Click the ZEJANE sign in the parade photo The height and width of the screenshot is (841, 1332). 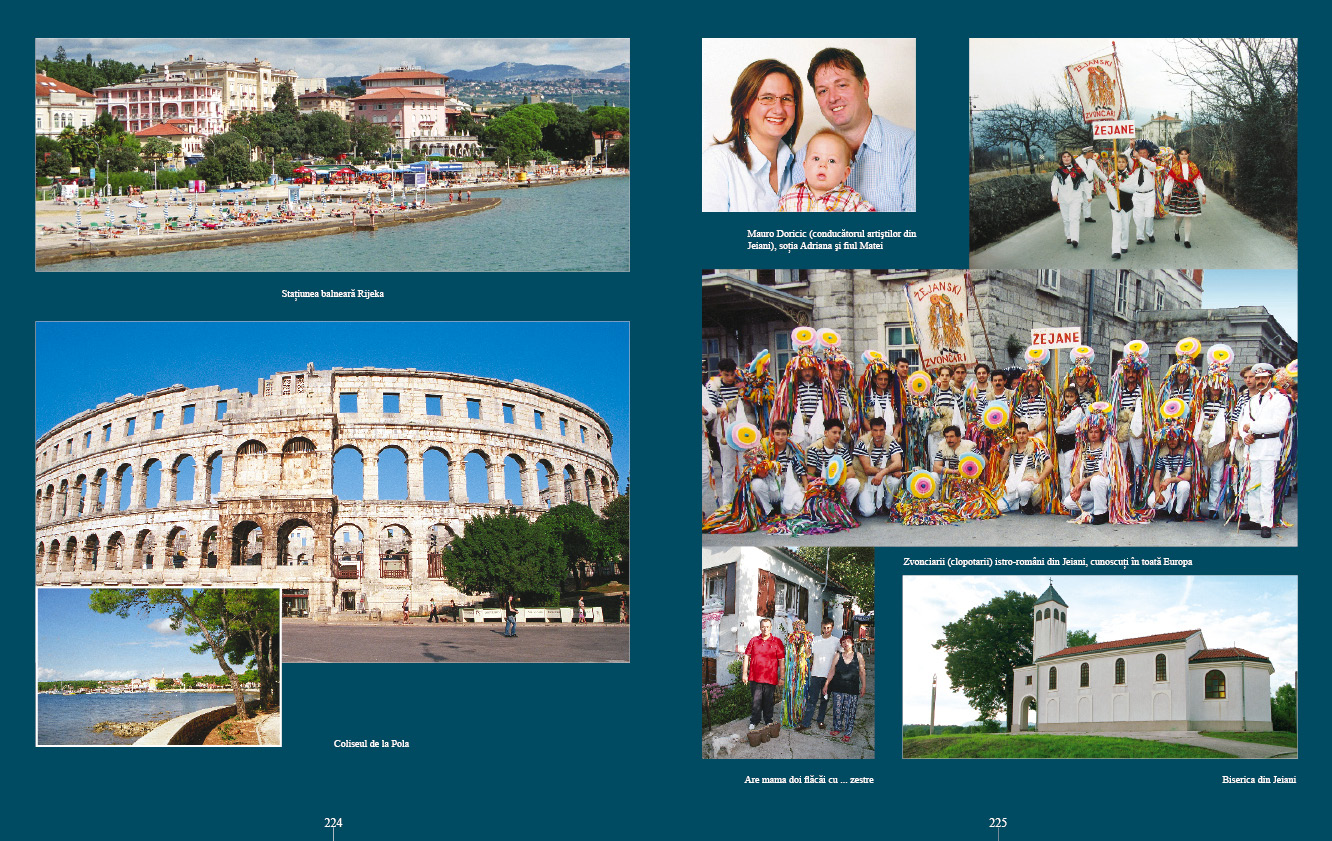[x=1113, y=130]
